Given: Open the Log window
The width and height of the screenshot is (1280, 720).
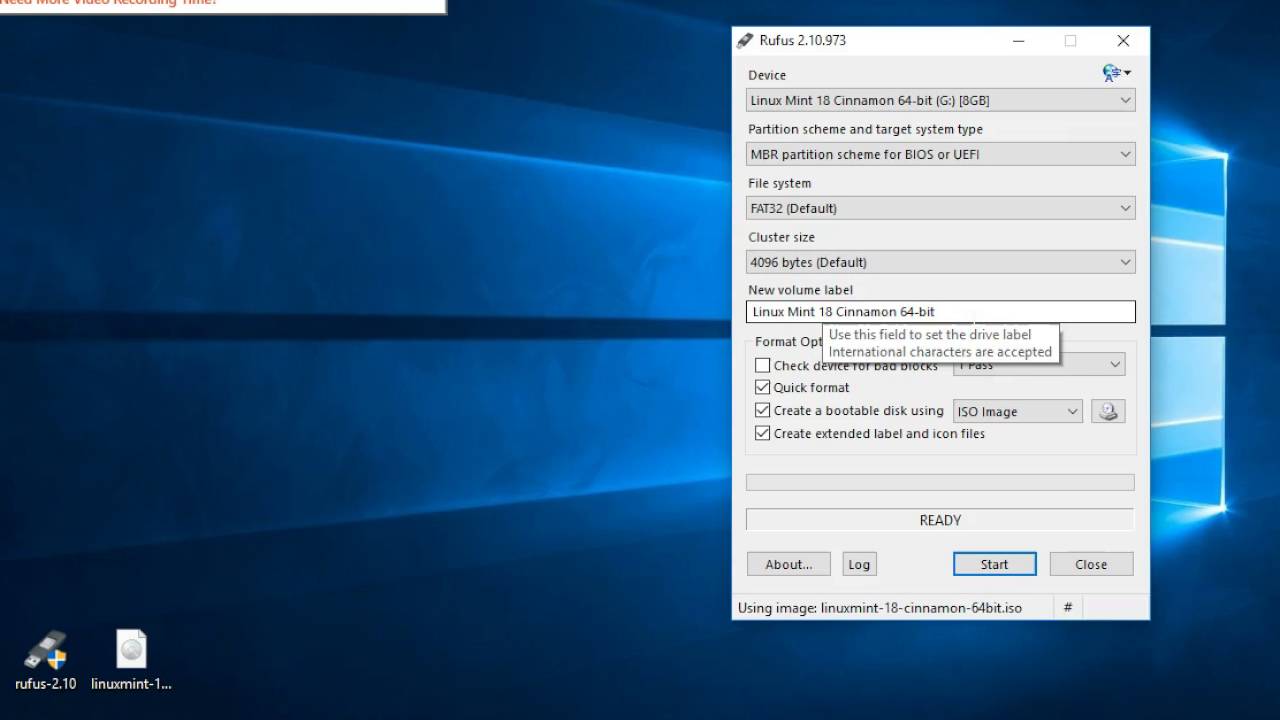Looking at the screenshot, I should 859,564.
